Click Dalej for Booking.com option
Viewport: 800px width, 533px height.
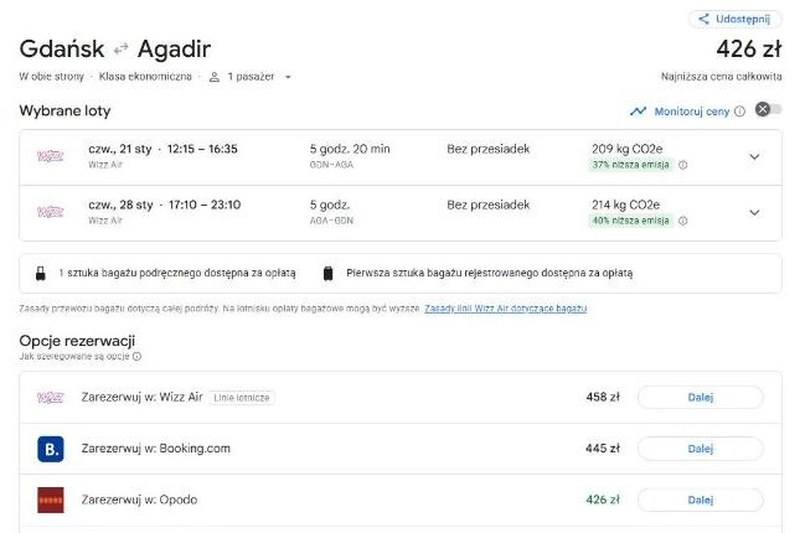point(701,449)
